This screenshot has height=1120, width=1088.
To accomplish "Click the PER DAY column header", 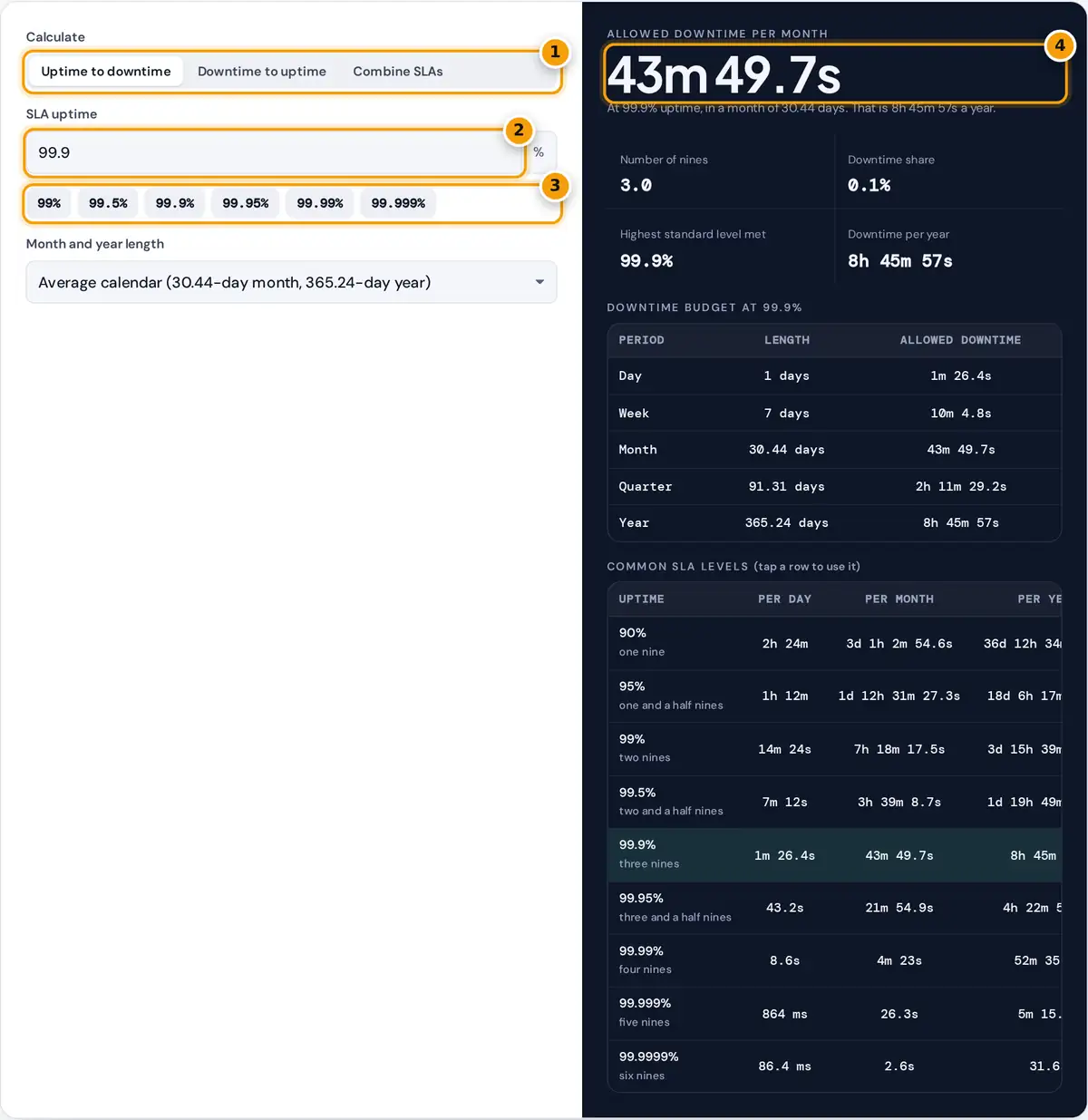I will point(785,599).
